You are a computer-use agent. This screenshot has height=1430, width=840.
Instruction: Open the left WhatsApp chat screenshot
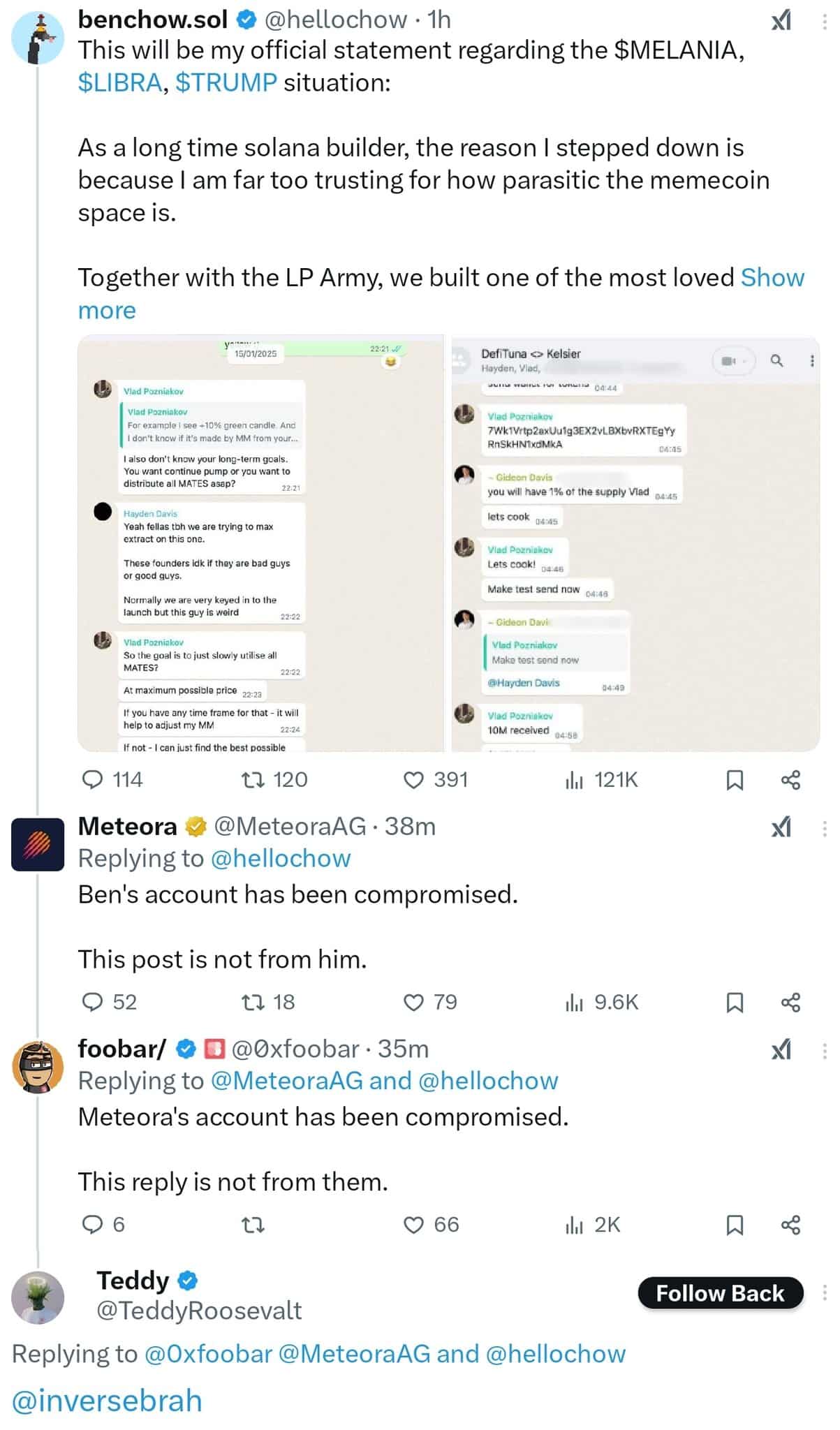[260, 543]
